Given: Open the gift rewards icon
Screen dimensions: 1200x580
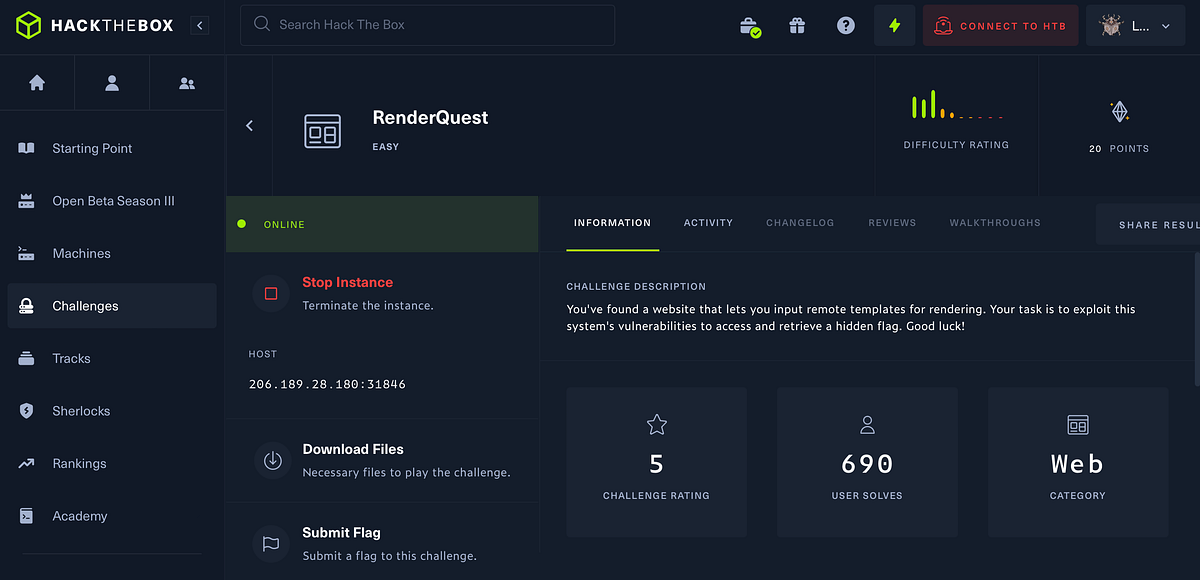Looking at the screenshot, I should [x=797, y=25].
